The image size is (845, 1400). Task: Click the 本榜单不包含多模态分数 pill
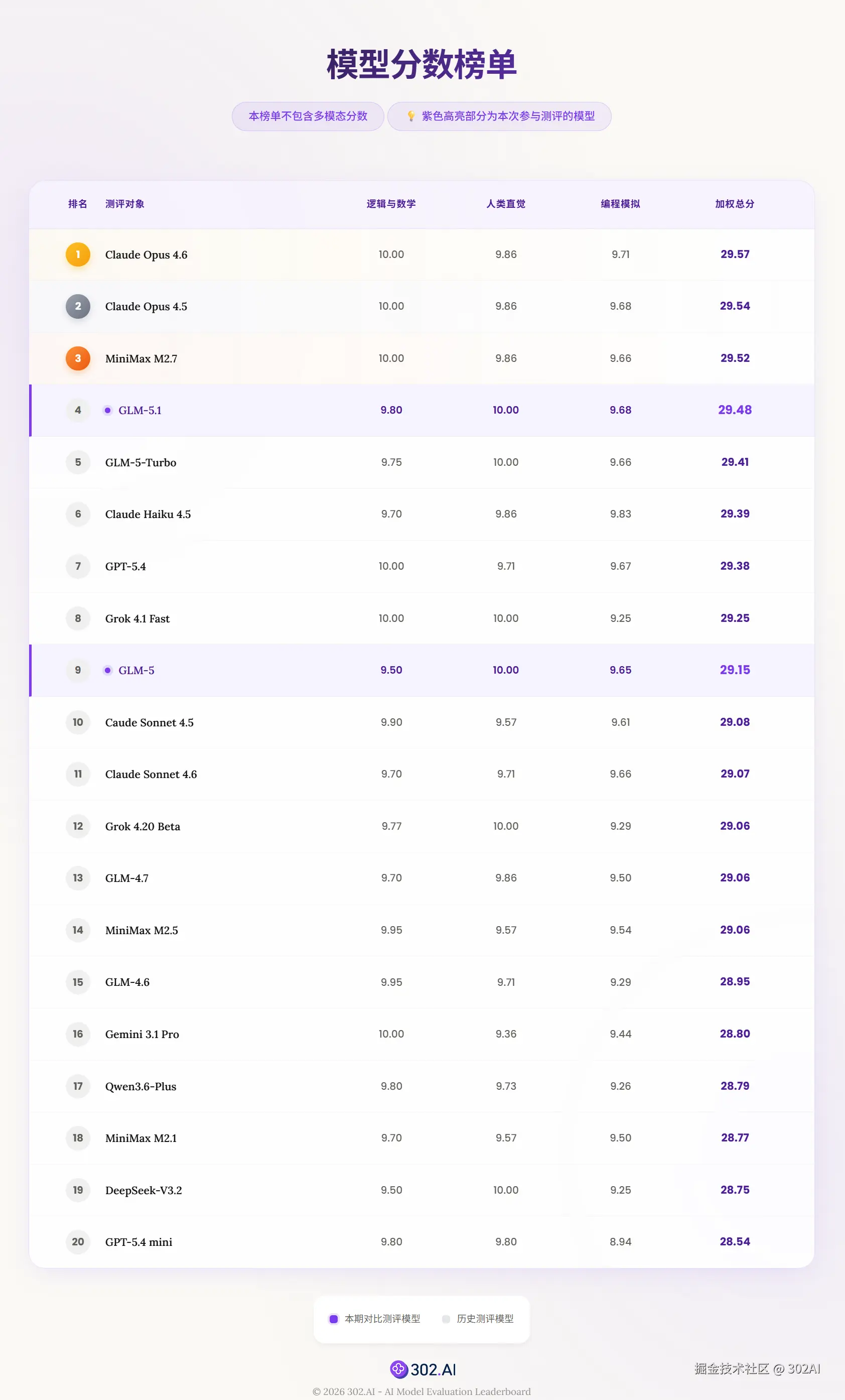coord(308,116)
